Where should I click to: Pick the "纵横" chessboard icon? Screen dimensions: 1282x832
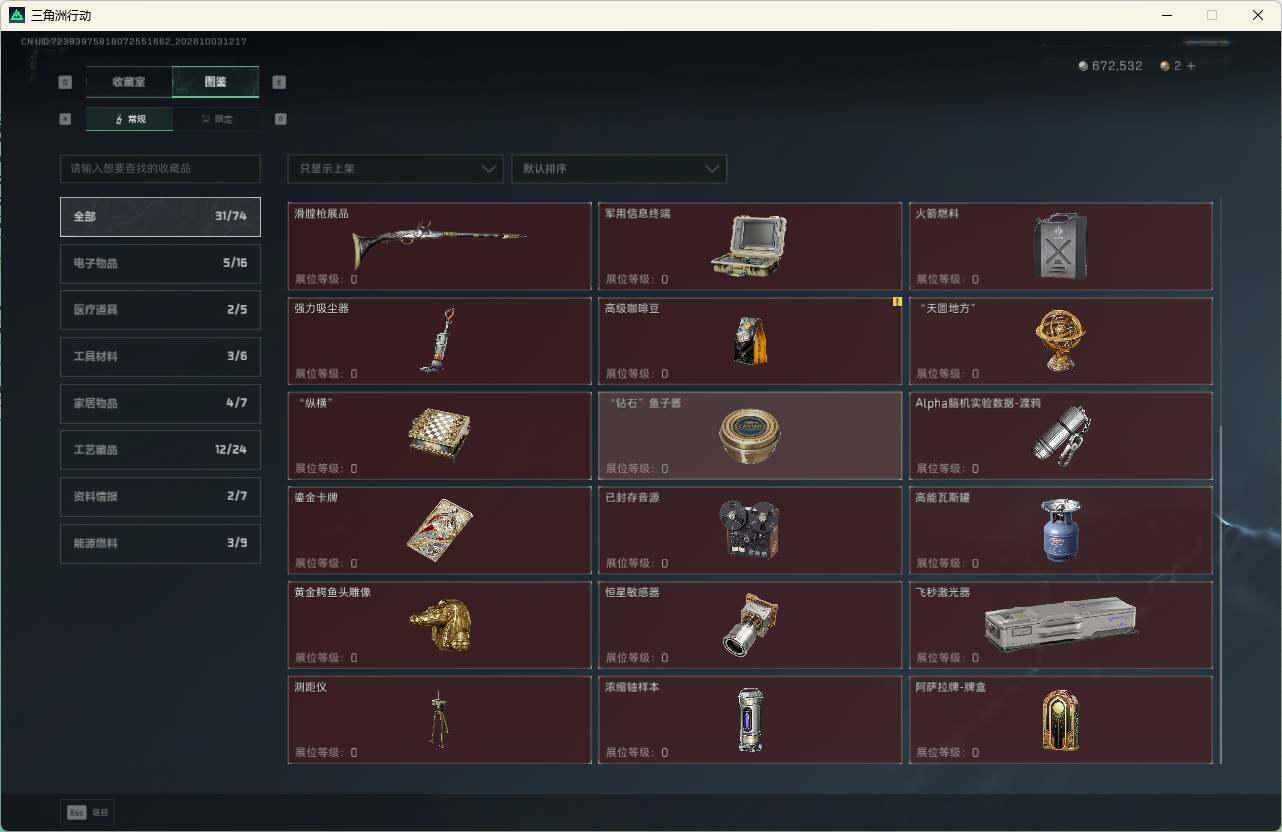439,435
